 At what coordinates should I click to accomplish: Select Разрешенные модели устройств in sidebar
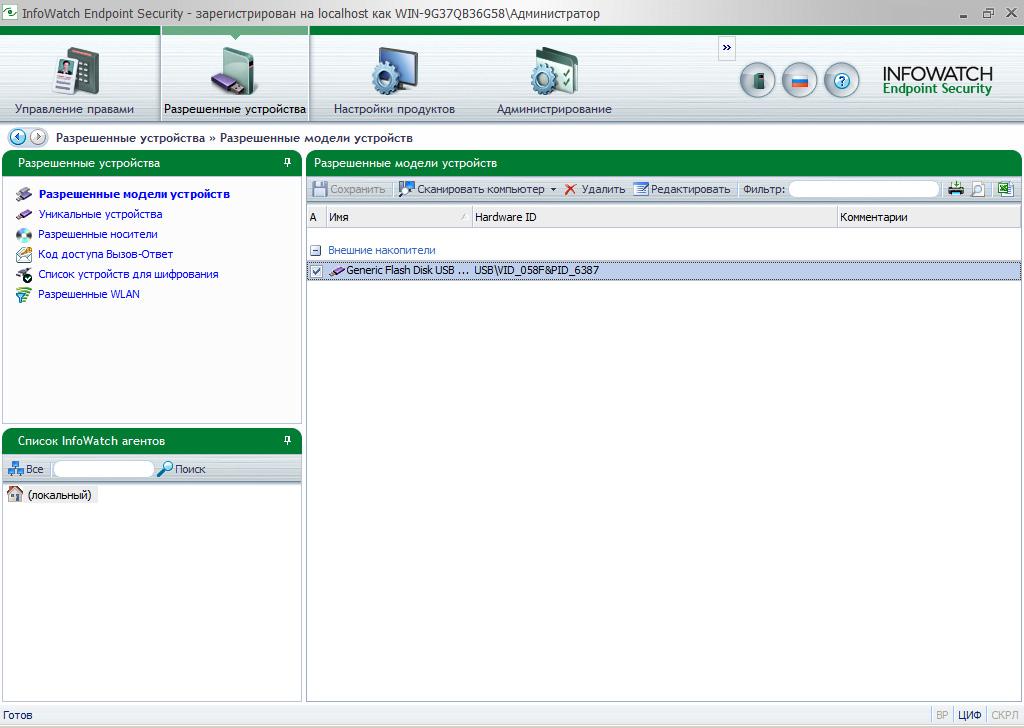coord(134,194)
